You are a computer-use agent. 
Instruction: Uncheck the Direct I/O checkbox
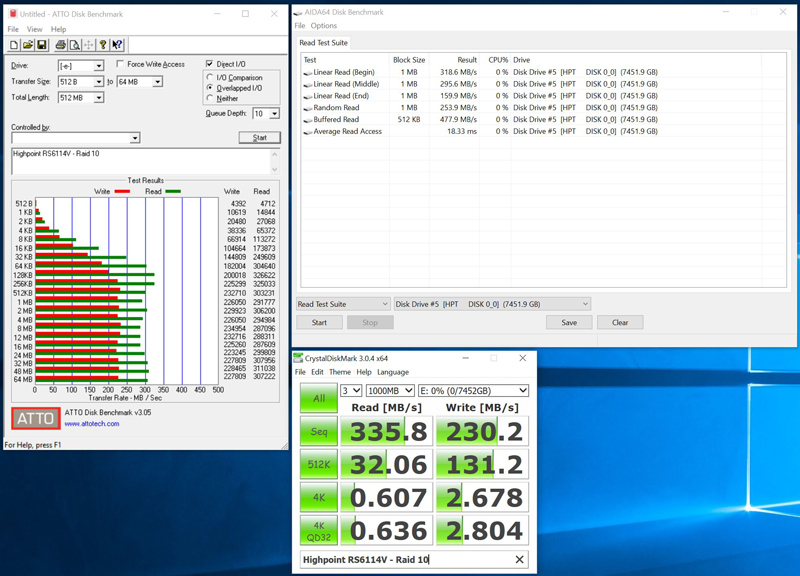pyautogui.click(x=209, y=65)
